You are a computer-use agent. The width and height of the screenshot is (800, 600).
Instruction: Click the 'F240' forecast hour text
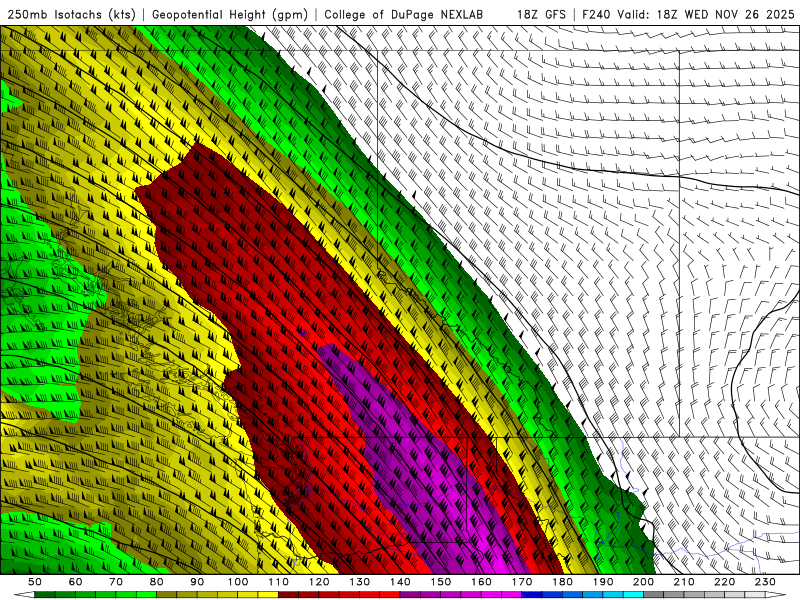[597, 15]
